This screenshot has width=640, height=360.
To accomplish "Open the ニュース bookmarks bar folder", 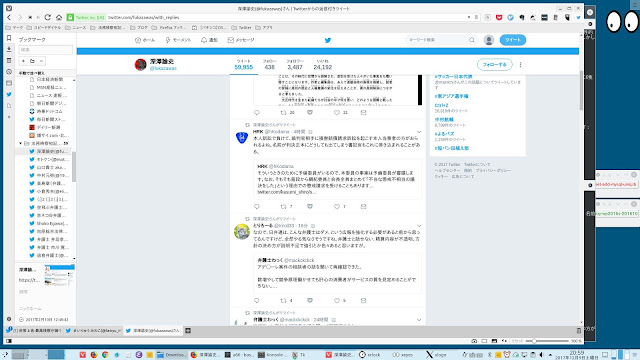I will 76,28.
